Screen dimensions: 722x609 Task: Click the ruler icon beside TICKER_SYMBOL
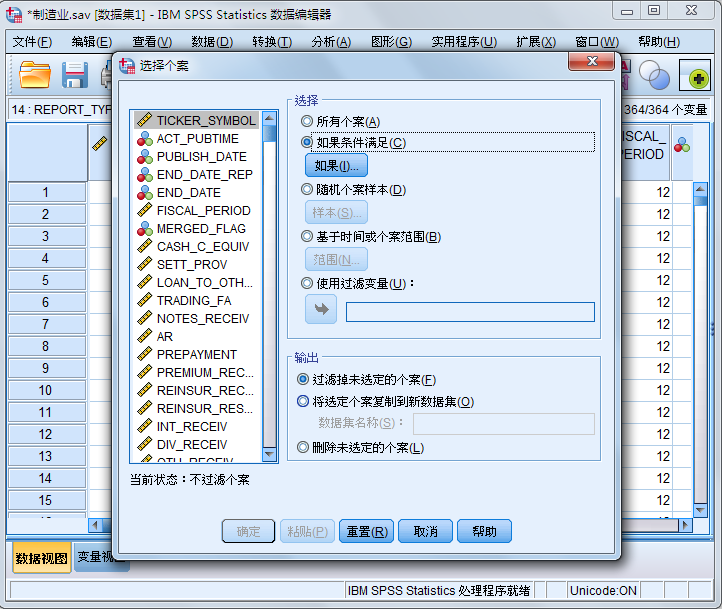point(145,120)
